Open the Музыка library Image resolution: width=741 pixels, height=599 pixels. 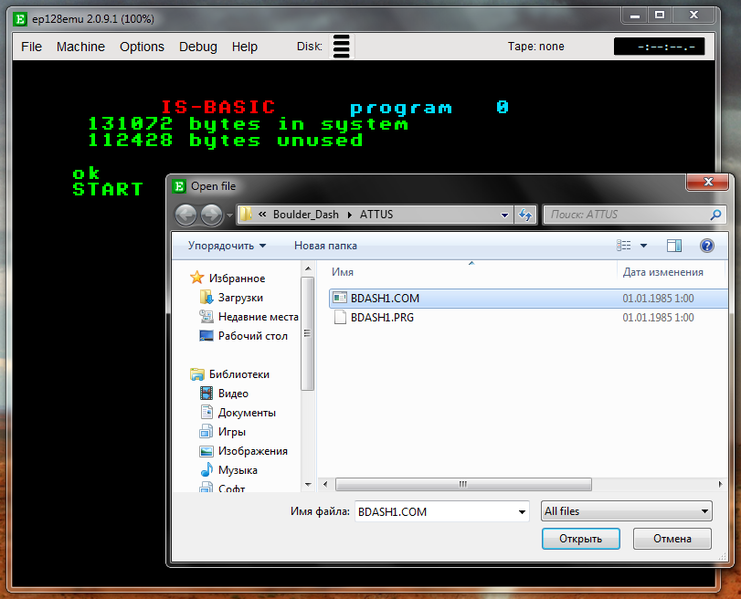[238, 470]
